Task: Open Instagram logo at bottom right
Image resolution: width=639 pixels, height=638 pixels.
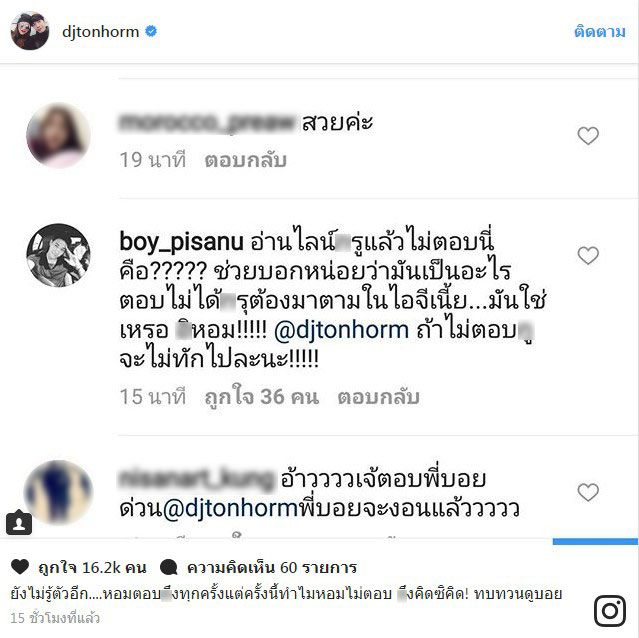Action: point(610,611)
